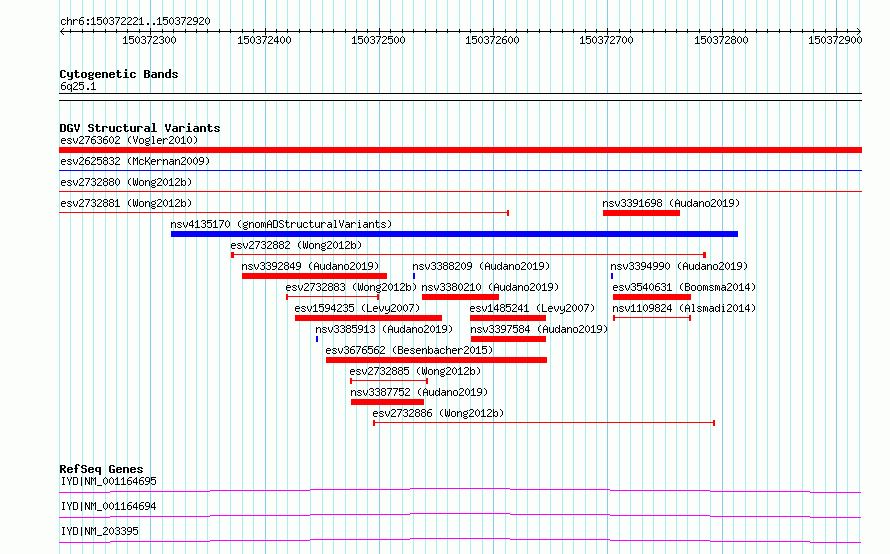Click the nsv3387752 (Audano2019) label

pyautogui.click(x=419, y=392)
